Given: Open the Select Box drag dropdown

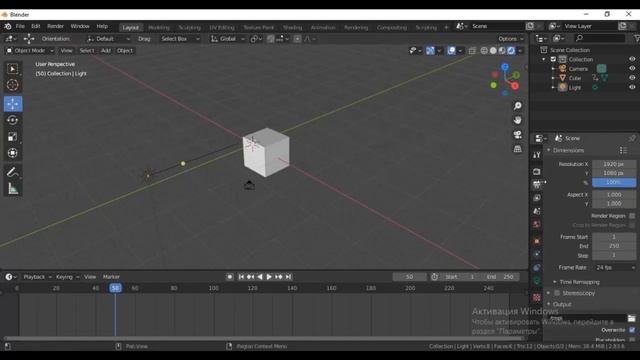Looking at the screenshot, I should [180, 39].
